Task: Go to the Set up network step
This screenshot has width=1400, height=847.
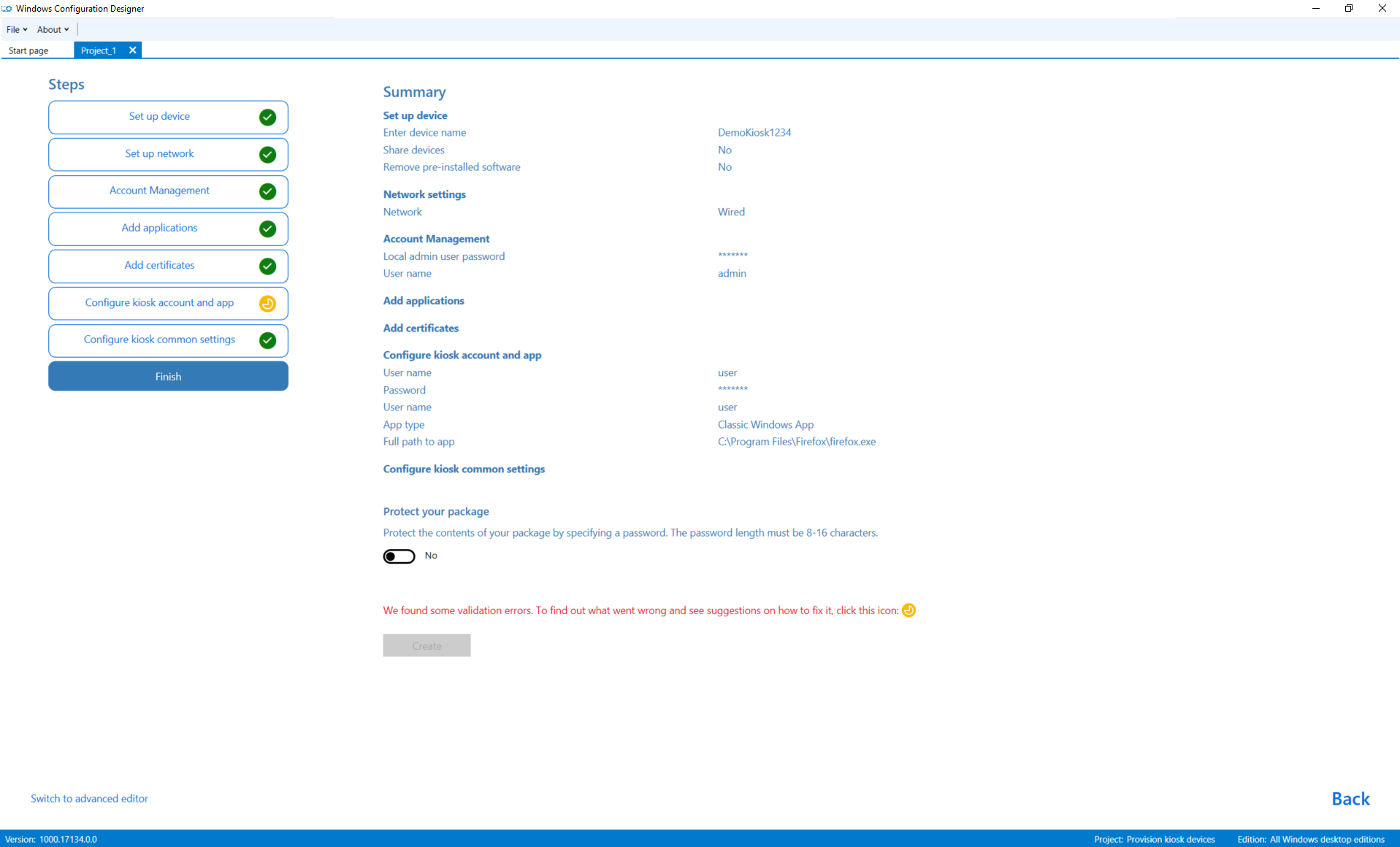Action: pos(168,154)
